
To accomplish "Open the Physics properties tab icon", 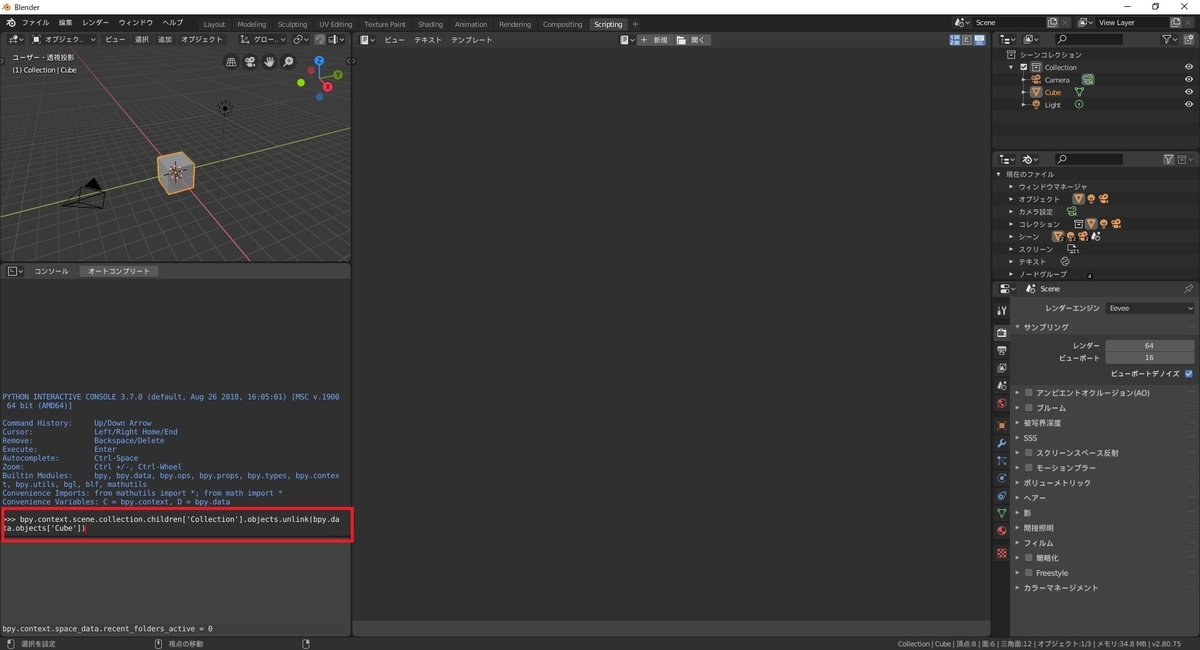I will [1001, 478].
